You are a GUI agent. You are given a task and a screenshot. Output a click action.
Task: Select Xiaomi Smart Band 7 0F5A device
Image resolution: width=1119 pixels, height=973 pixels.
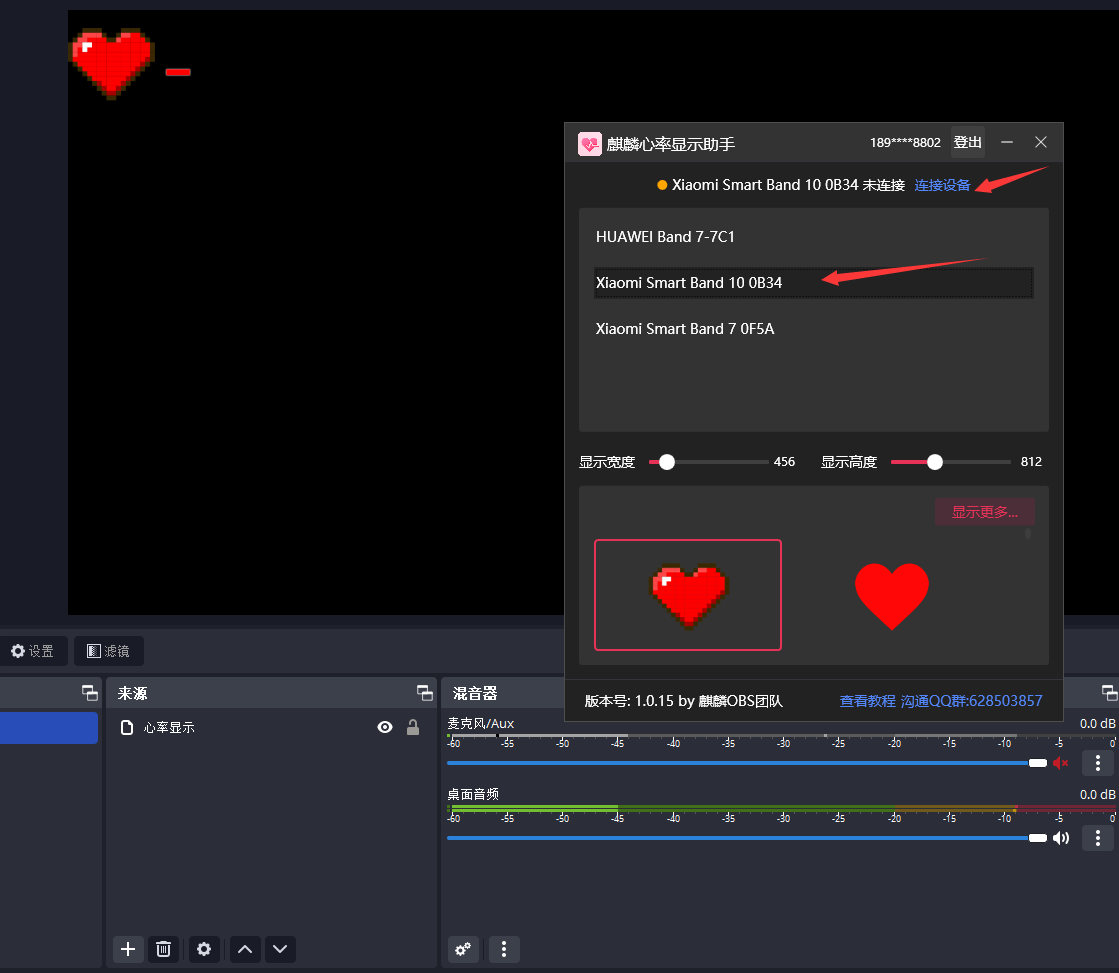[814, 329]
